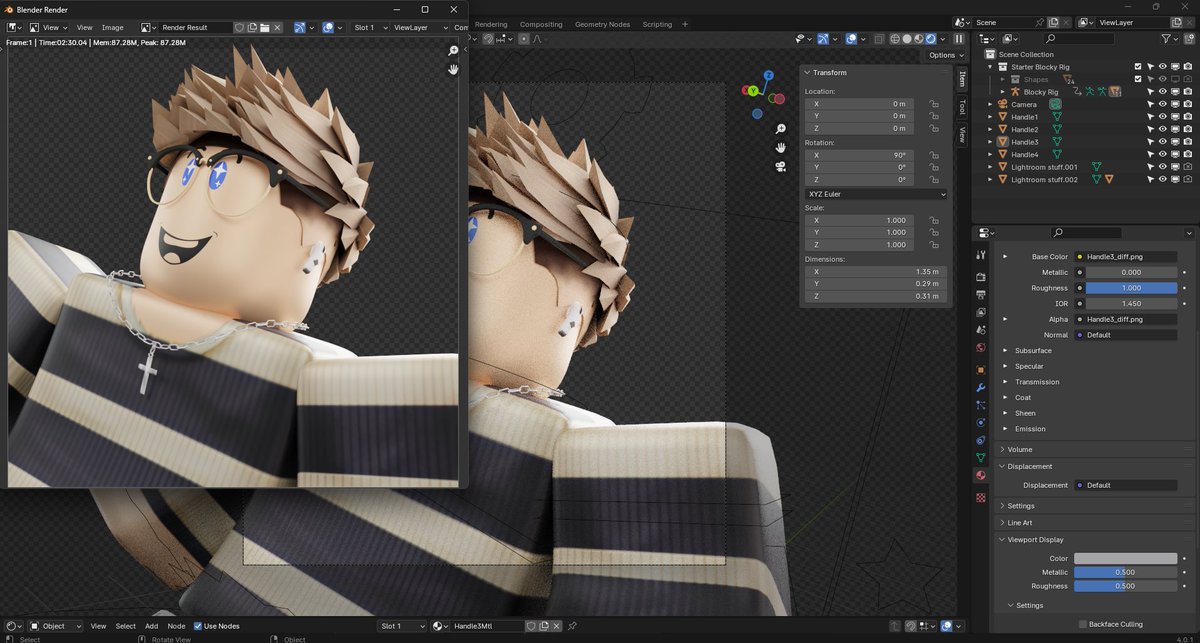This screenshot has width=1200, height=643.
Task: Toggle selectability arrow for Handle4
Action: [x=1150, y=154]
